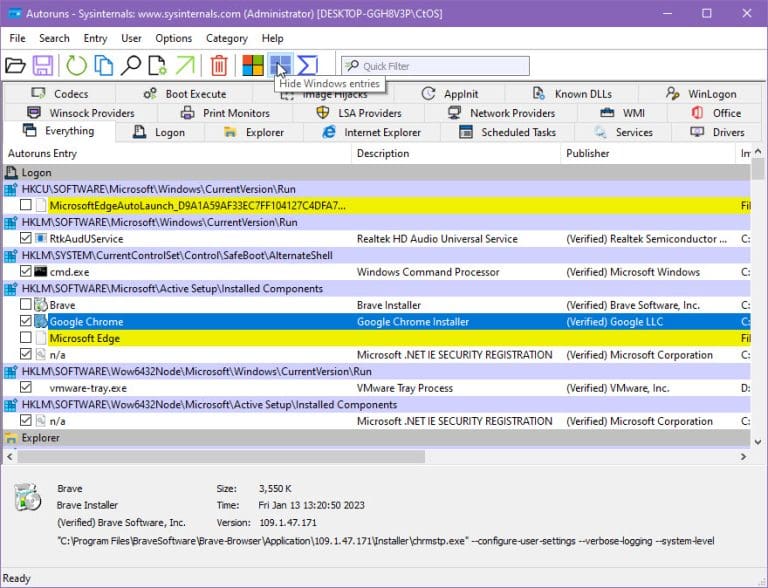Switch to the Drivers tab
Image resolution: width=768 pixels, height=588 pixels.
tap(717, 132)
